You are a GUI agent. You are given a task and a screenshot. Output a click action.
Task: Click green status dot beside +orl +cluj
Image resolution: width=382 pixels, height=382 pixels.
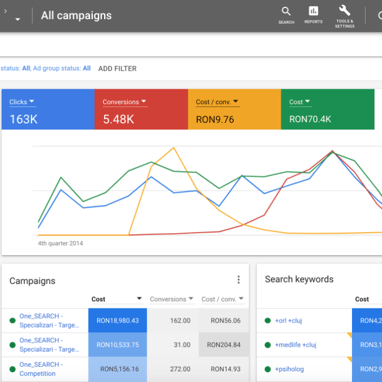(x=267, y=321)
